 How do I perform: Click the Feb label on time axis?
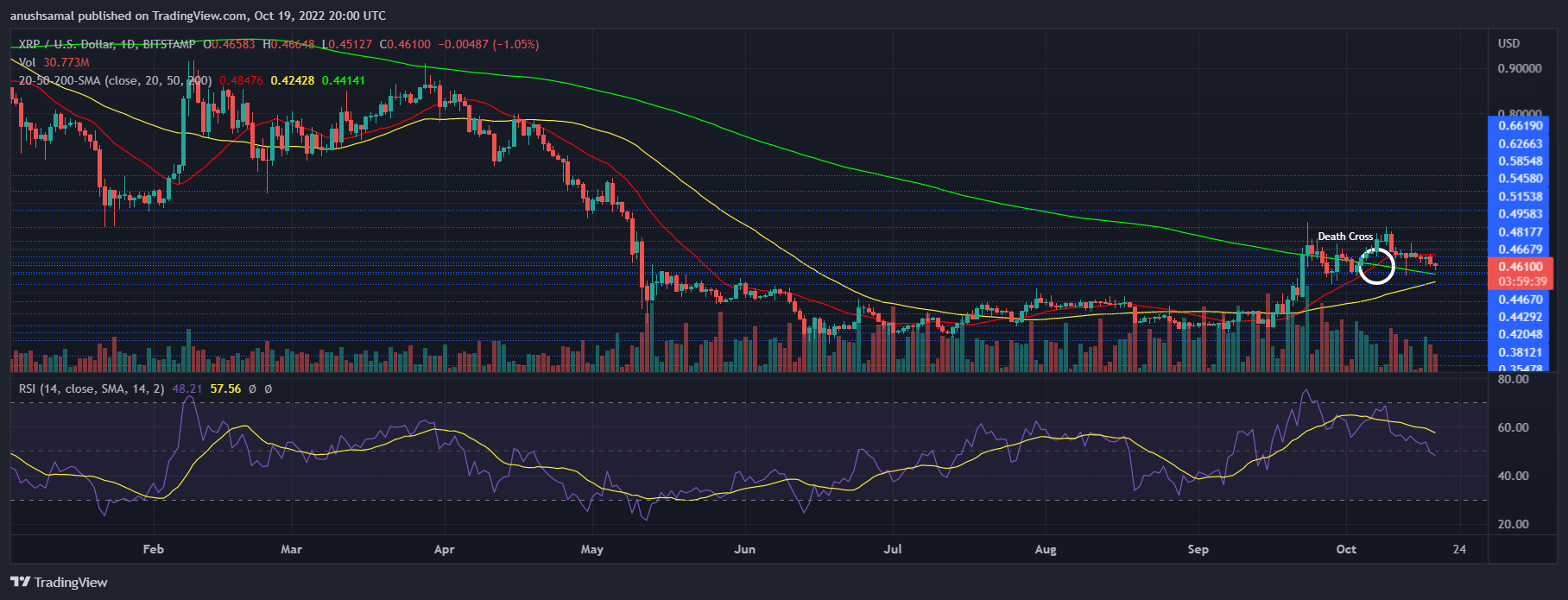tap(153, 549)
